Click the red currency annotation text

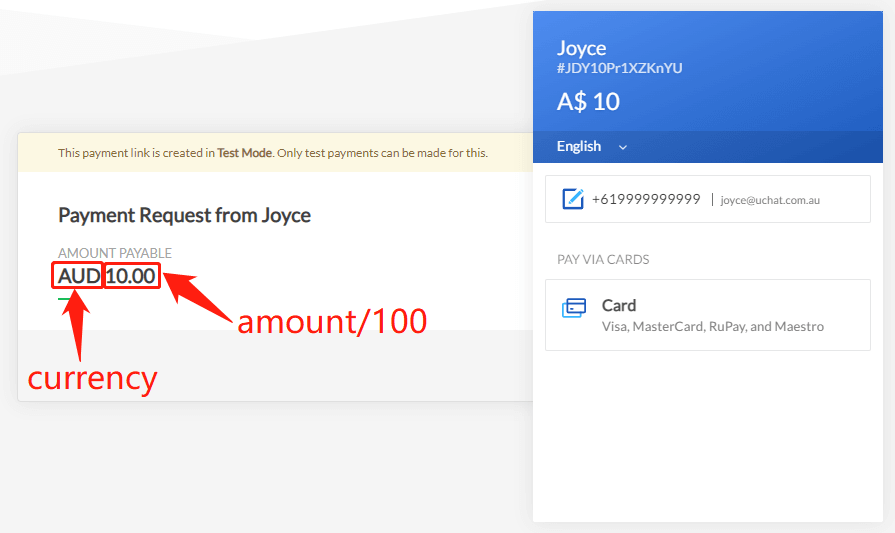point(92,378)
